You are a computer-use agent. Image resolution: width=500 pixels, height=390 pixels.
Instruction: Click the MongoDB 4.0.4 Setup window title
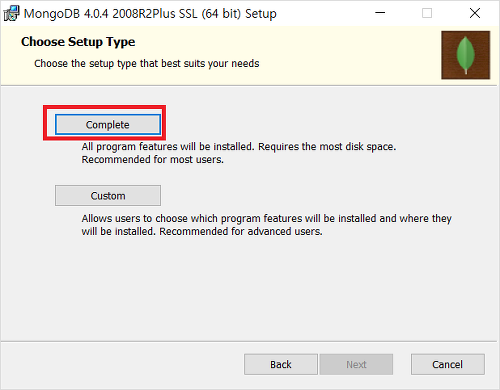[x=150, y=14]
